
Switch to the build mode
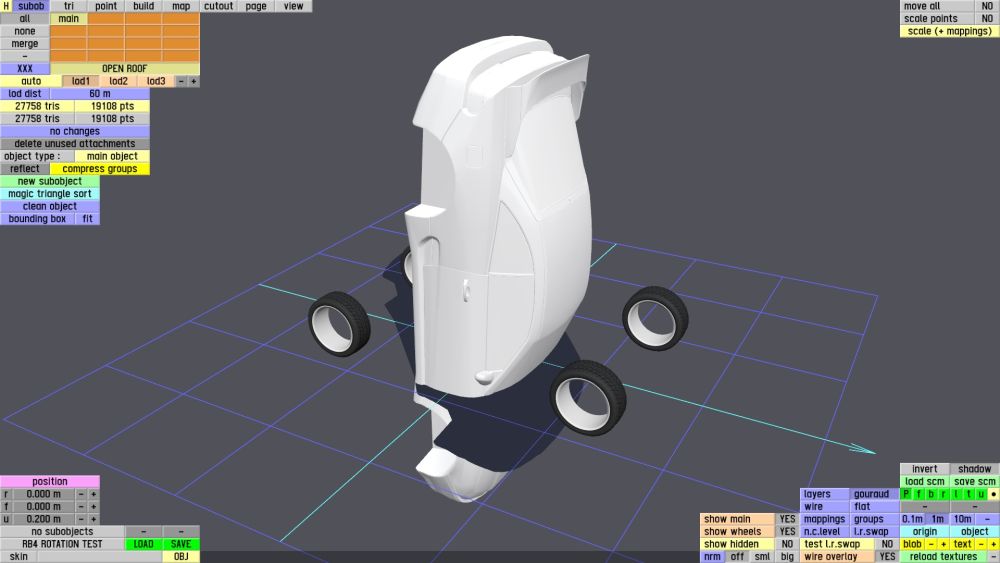(x=143, y=6)
